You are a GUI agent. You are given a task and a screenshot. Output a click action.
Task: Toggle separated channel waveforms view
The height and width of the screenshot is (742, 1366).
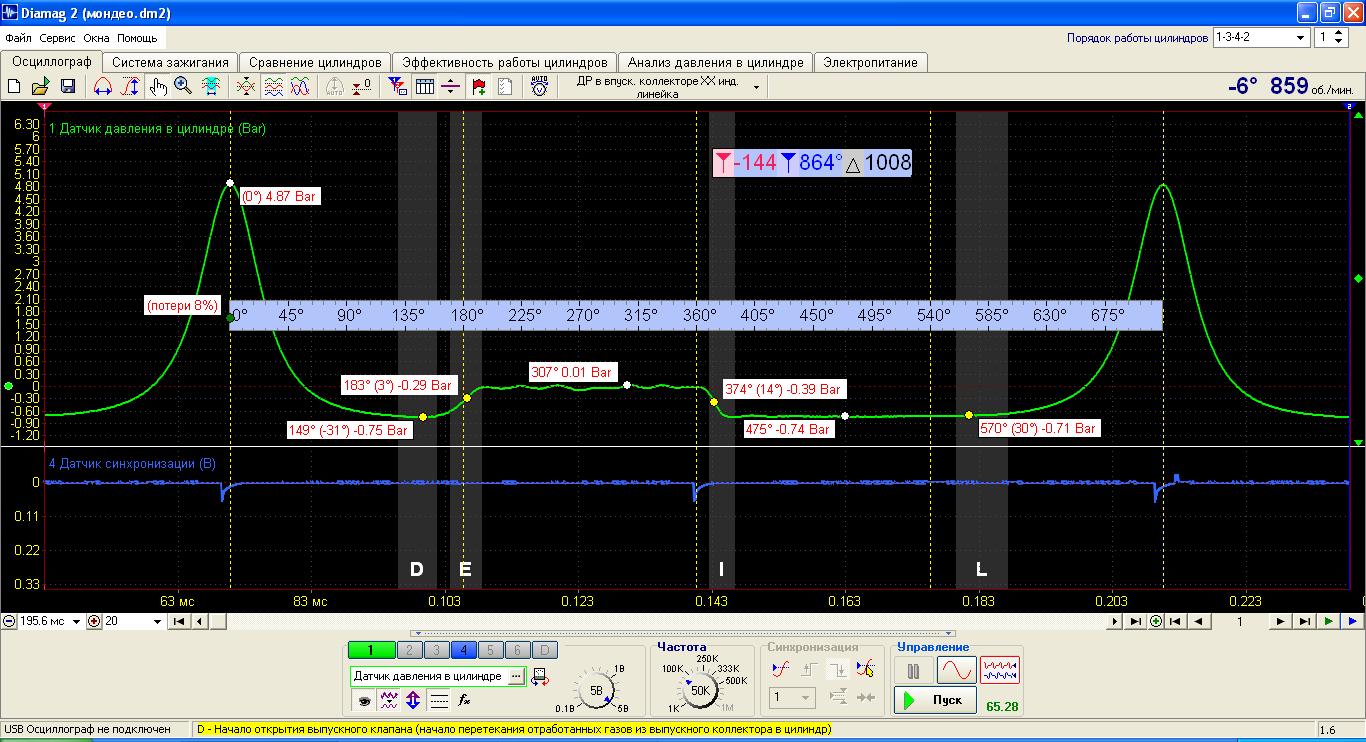[x=273, y=87]
